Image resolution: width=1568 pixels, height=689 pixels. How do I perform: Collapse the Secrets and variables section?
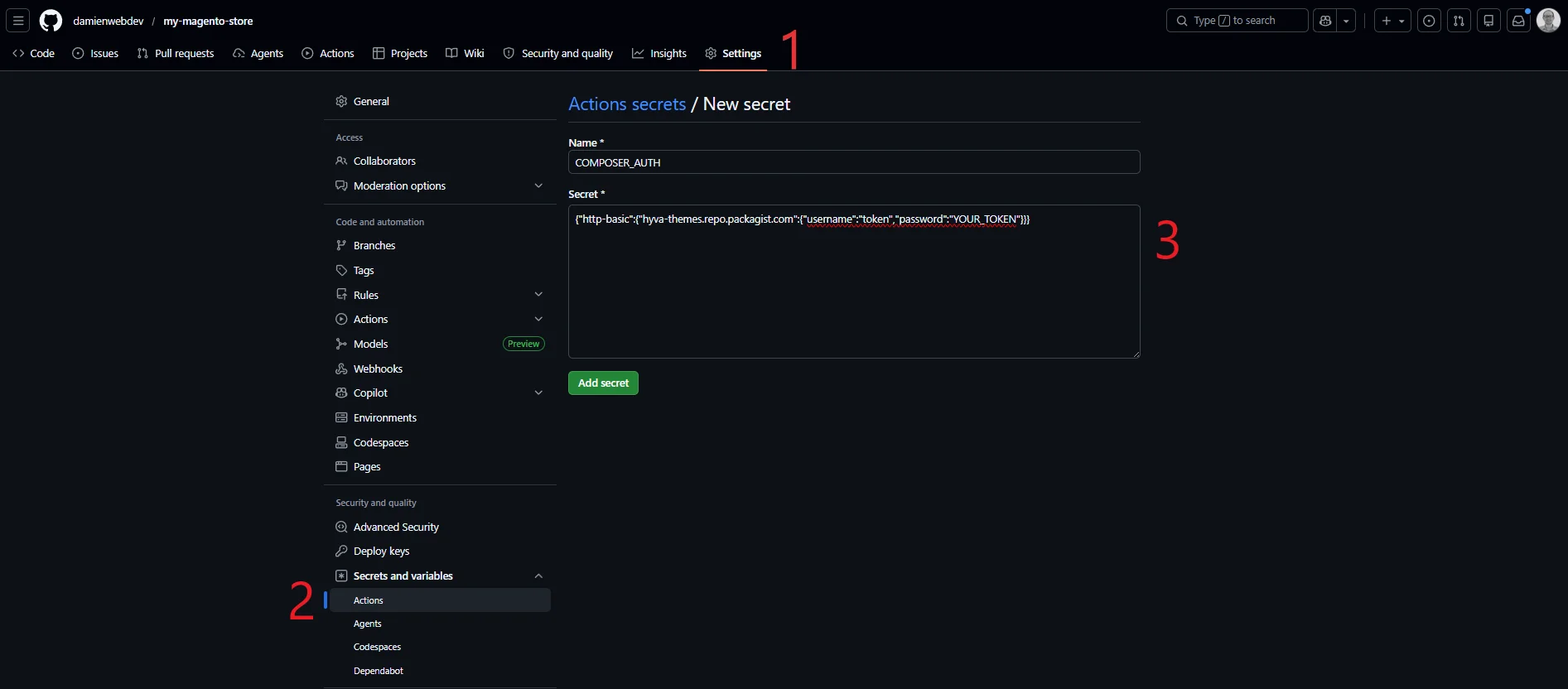pyautogui.click(x=538, y=576)
